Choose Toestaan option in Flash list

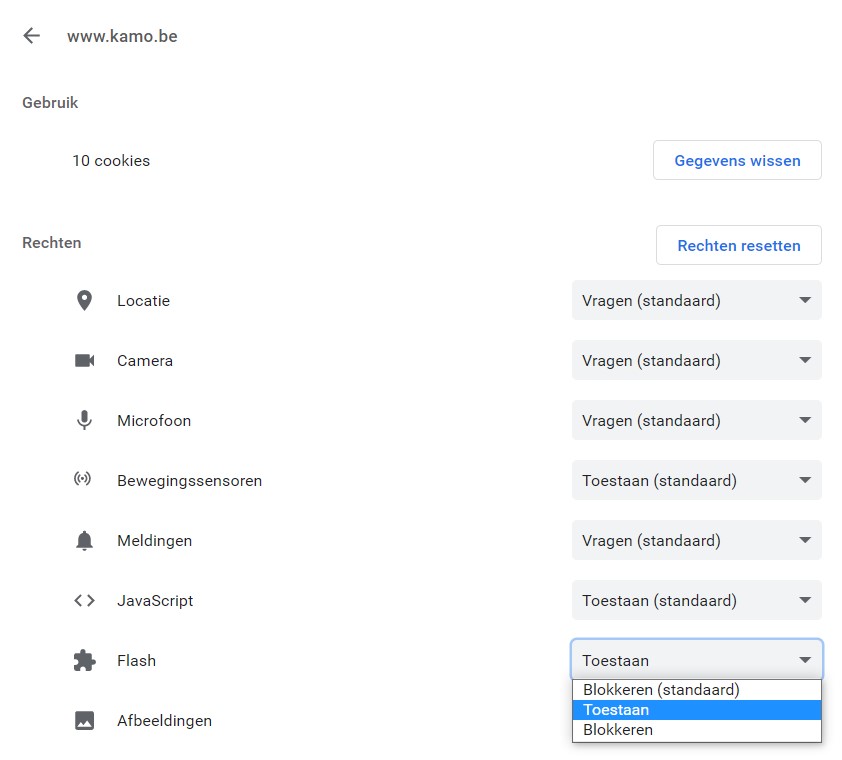[696, 710]
